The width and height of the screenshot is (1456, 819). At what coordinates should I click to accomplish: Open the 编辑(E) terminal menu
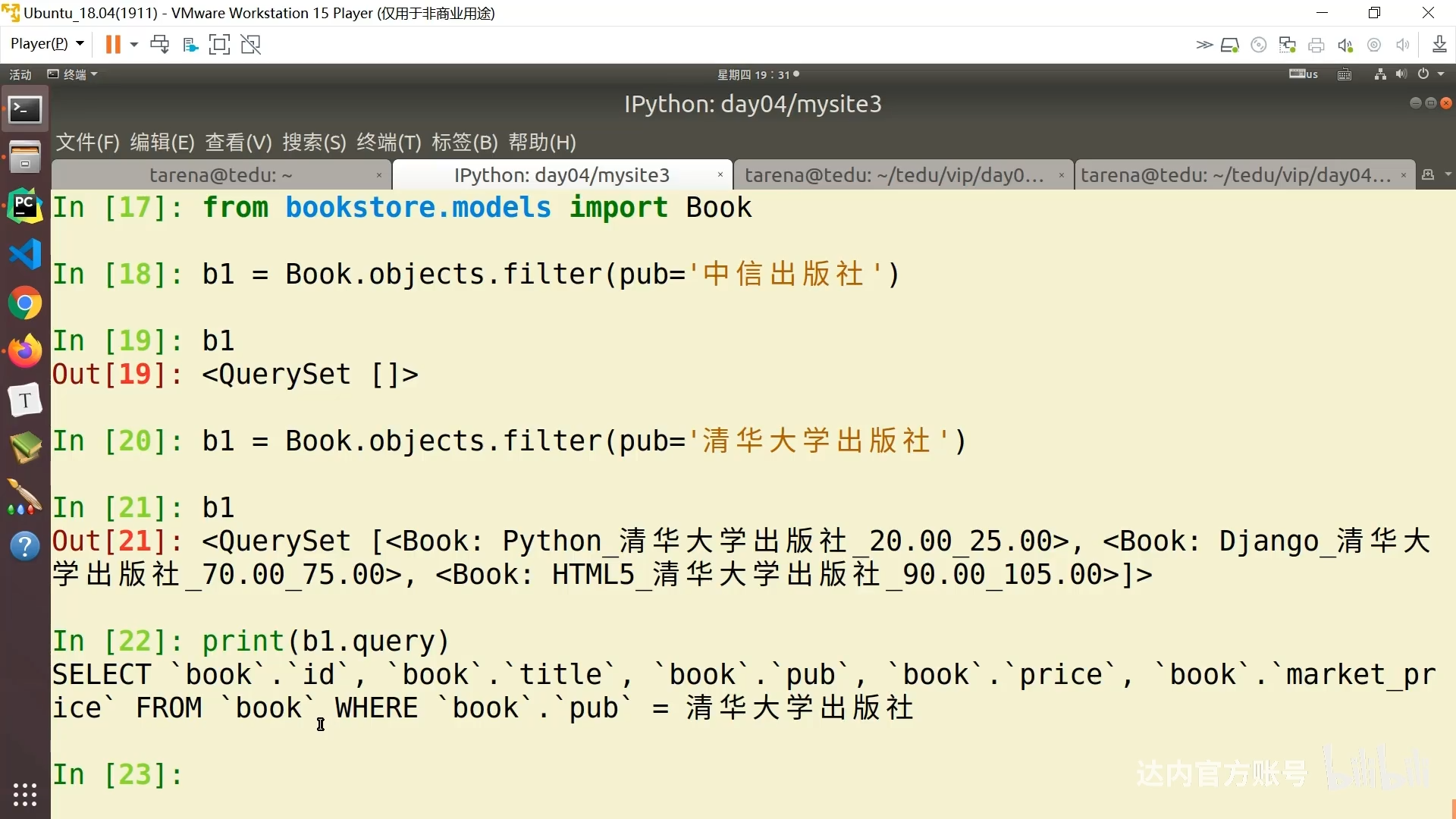pyautogui.click(x=162, y=143)
